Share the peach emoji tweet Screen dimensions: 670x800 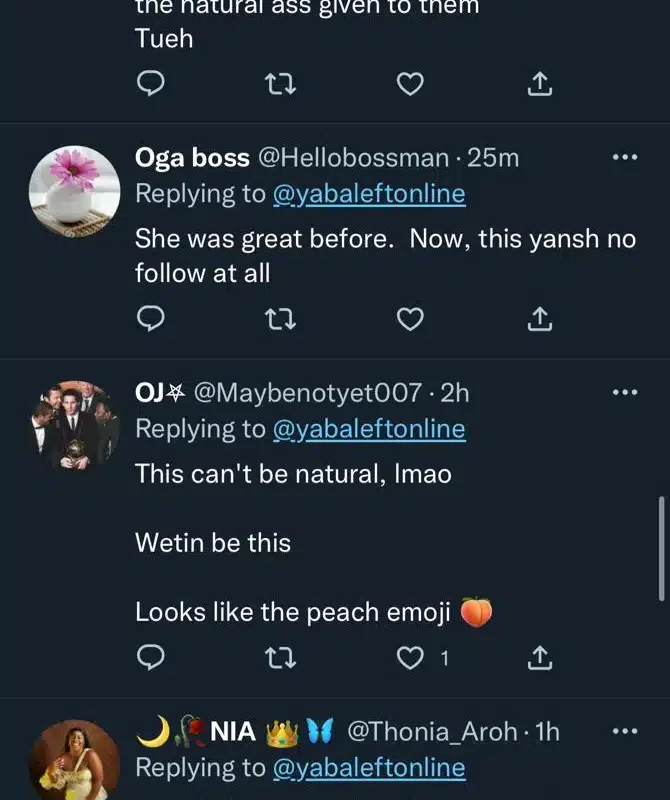pyautogui.click(x=539, y=657)
